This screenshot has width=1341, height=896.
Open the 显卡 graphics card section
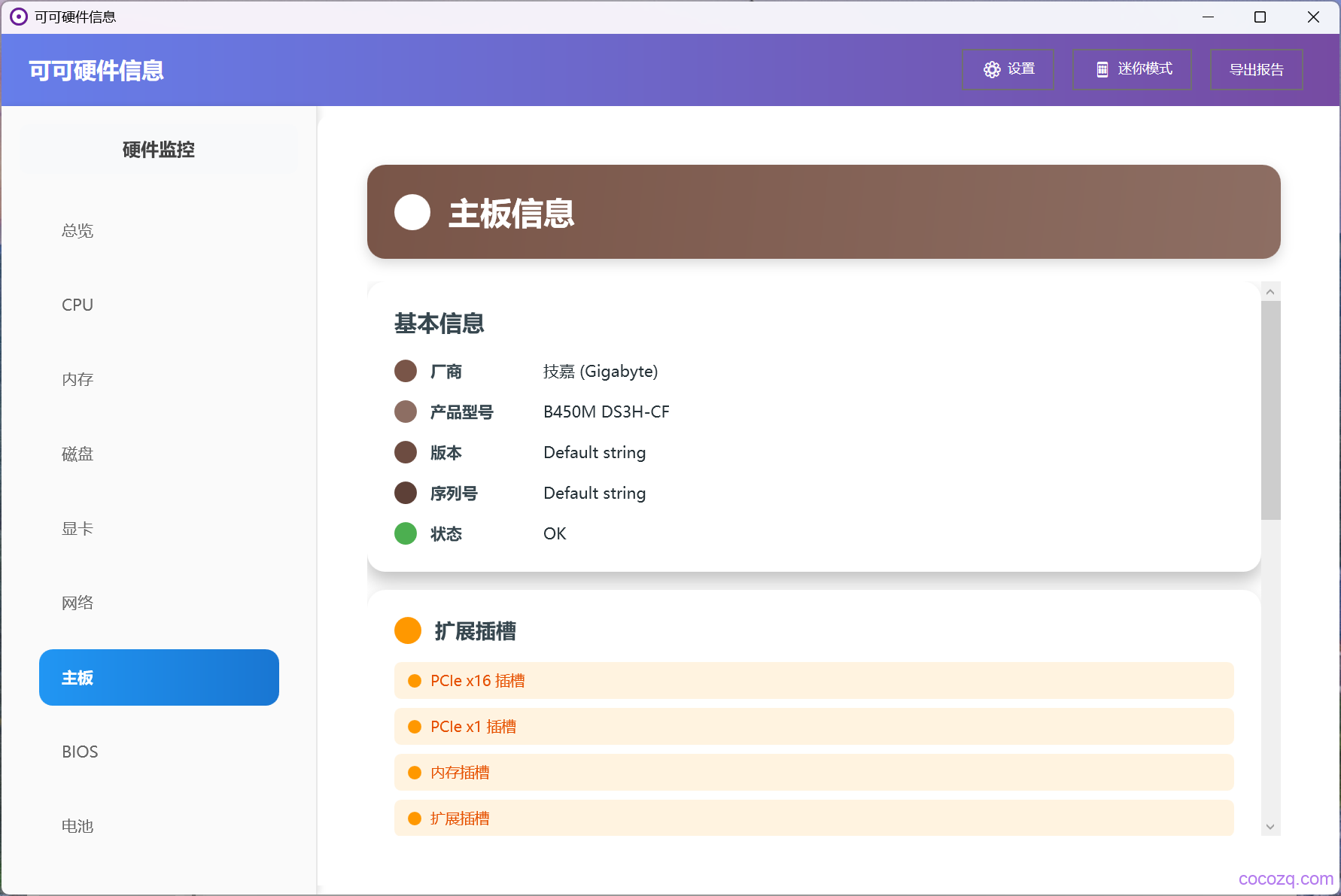click(x=159, y=529)
